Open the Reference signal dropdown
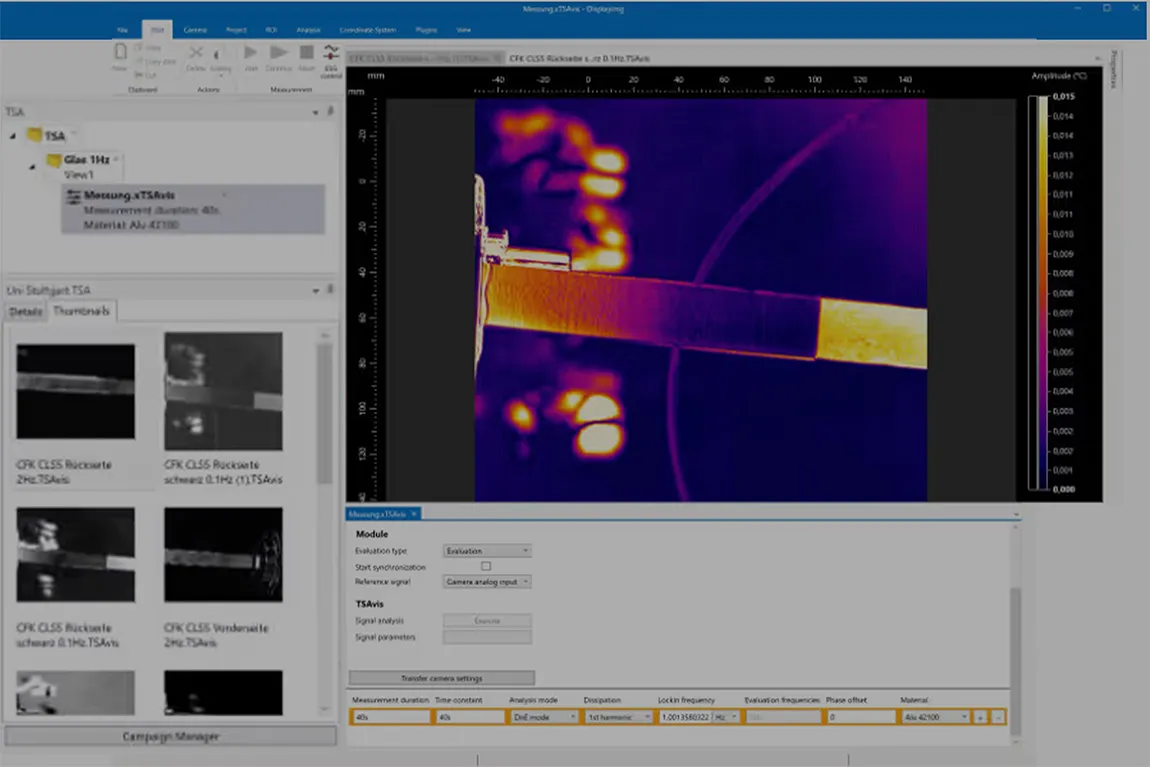The height and width of the screenshot is (767, 1150). coord(486,581)
